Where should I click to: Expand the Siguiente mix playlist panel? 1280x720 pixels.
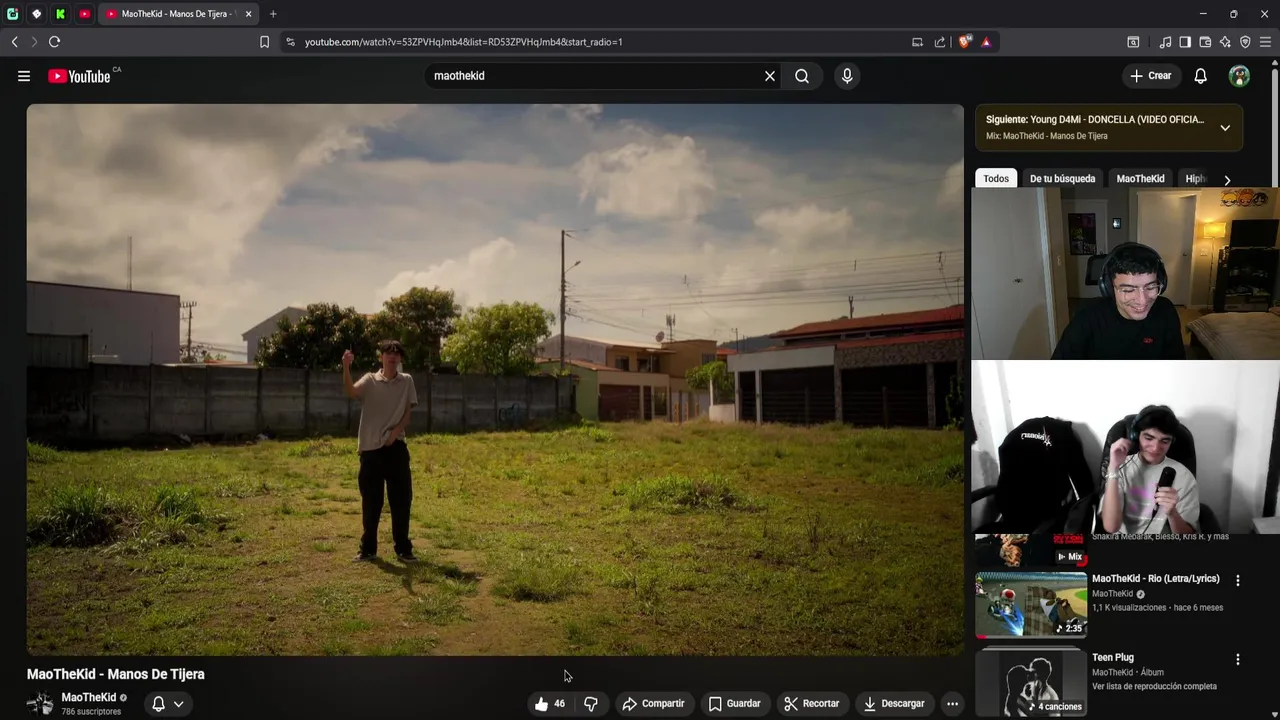1225,128
